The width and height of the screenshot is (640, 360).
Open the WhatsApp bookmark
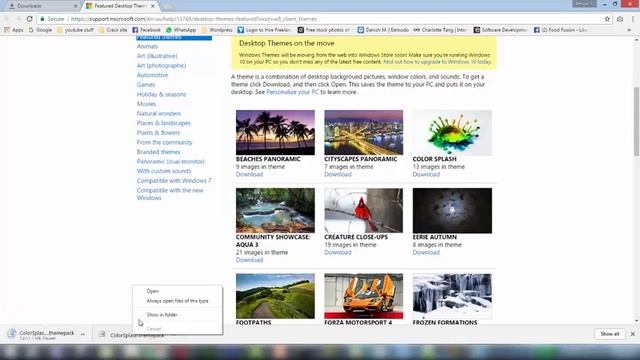tap(181, 30)
